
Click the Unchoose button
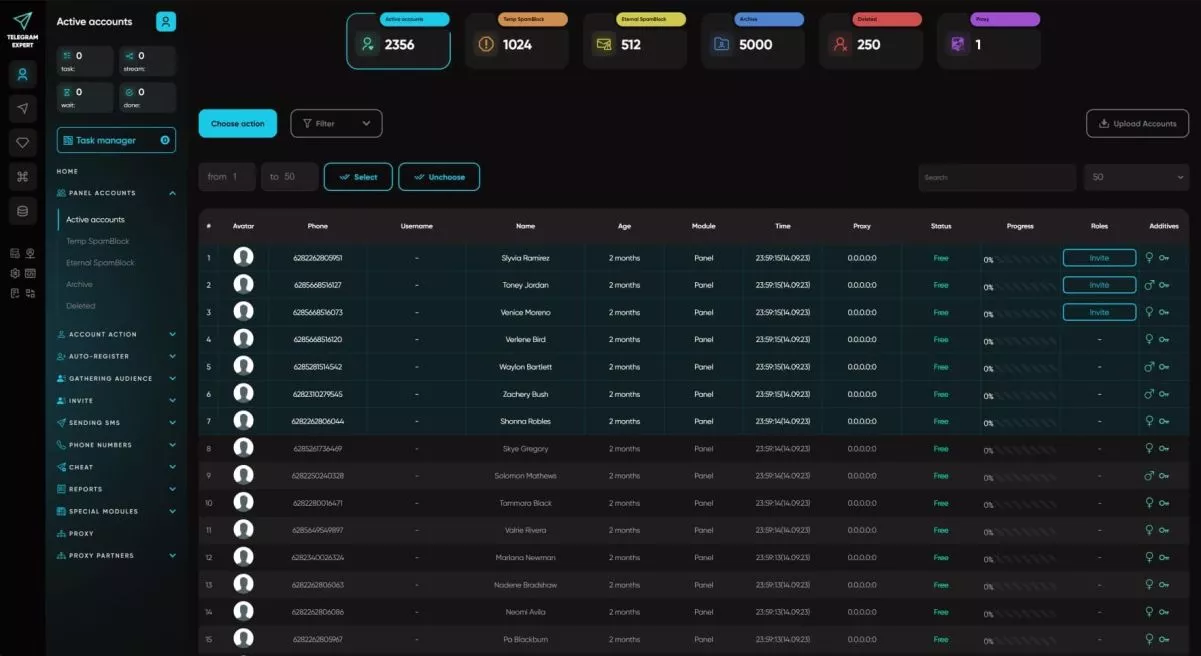pos(439,177)
